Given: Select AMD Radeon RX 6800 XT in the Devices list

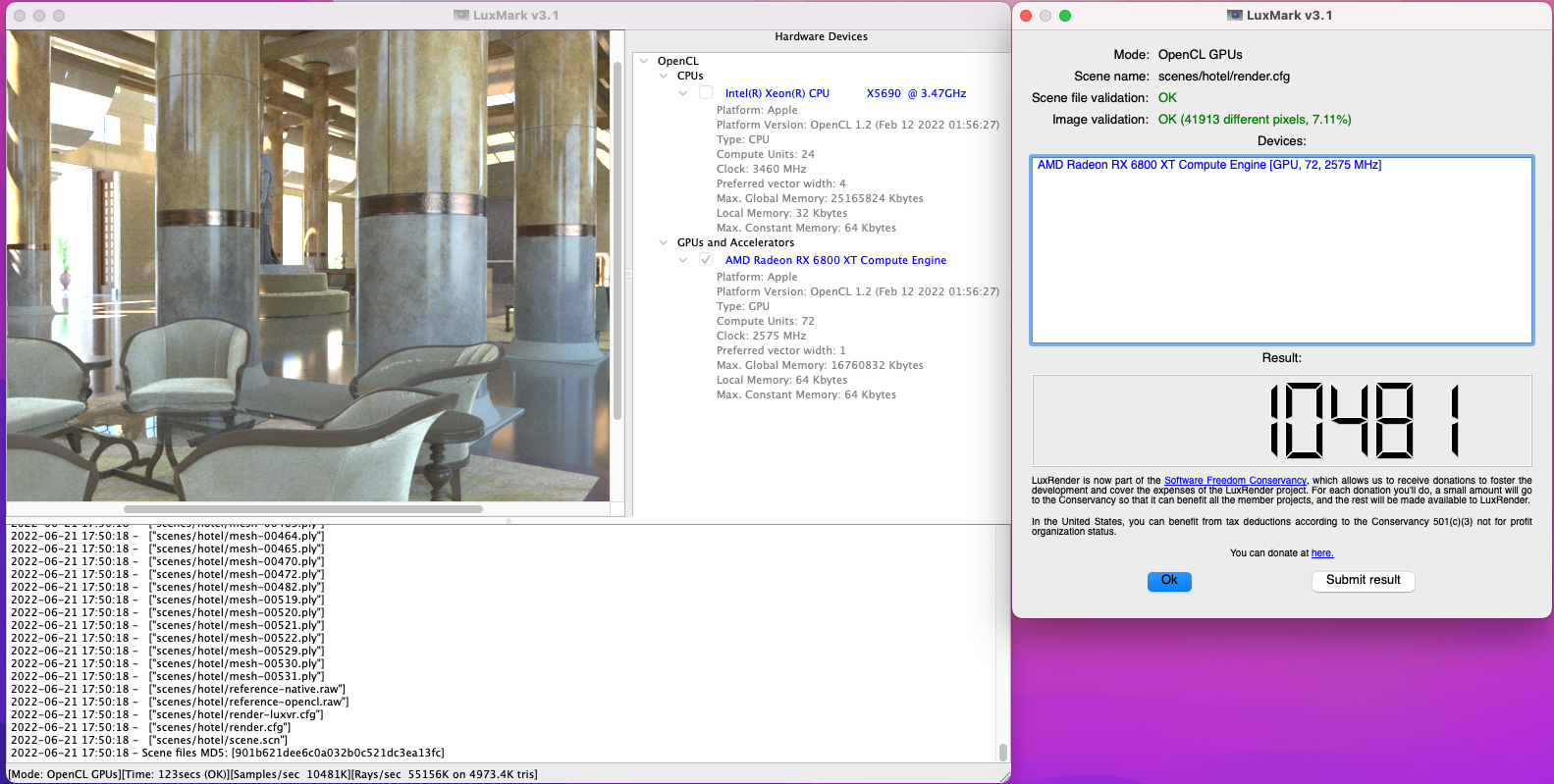Looking at the screenshot, I should click(x=1209, y=165).
